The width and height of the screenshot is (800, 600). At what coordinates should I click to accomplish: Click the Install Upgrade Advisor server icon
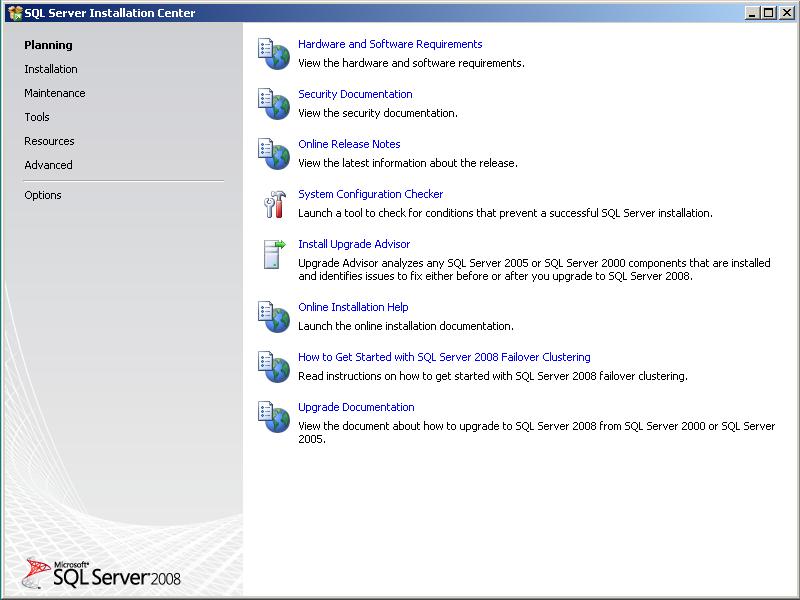[x=274, y=254]
